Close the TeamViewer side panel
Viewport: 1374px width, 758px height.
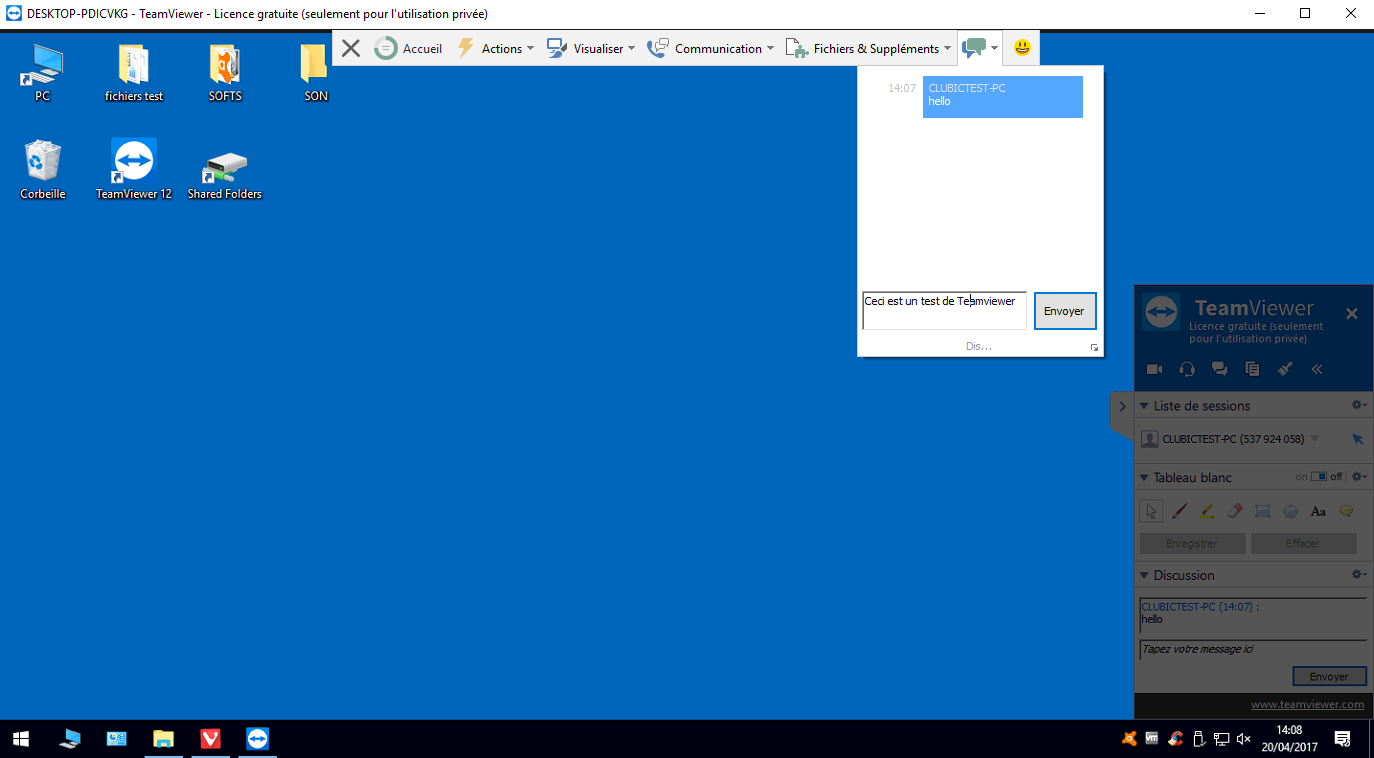(1352, 314)
